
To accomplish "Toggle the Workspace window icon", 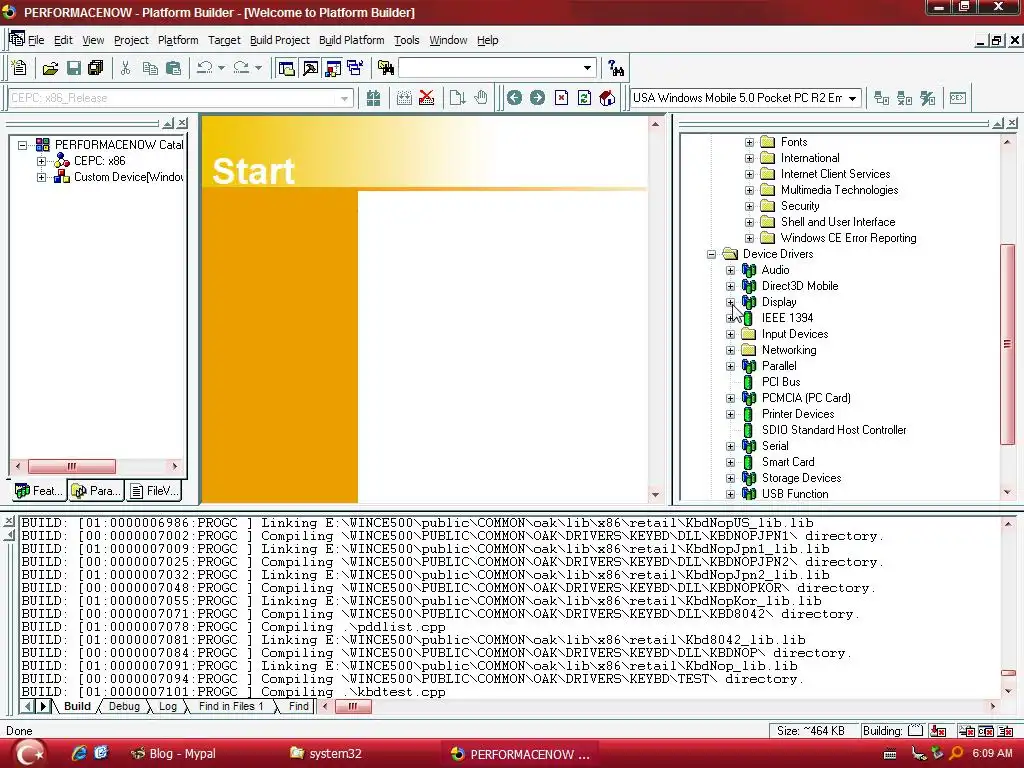I will [286, 68].
